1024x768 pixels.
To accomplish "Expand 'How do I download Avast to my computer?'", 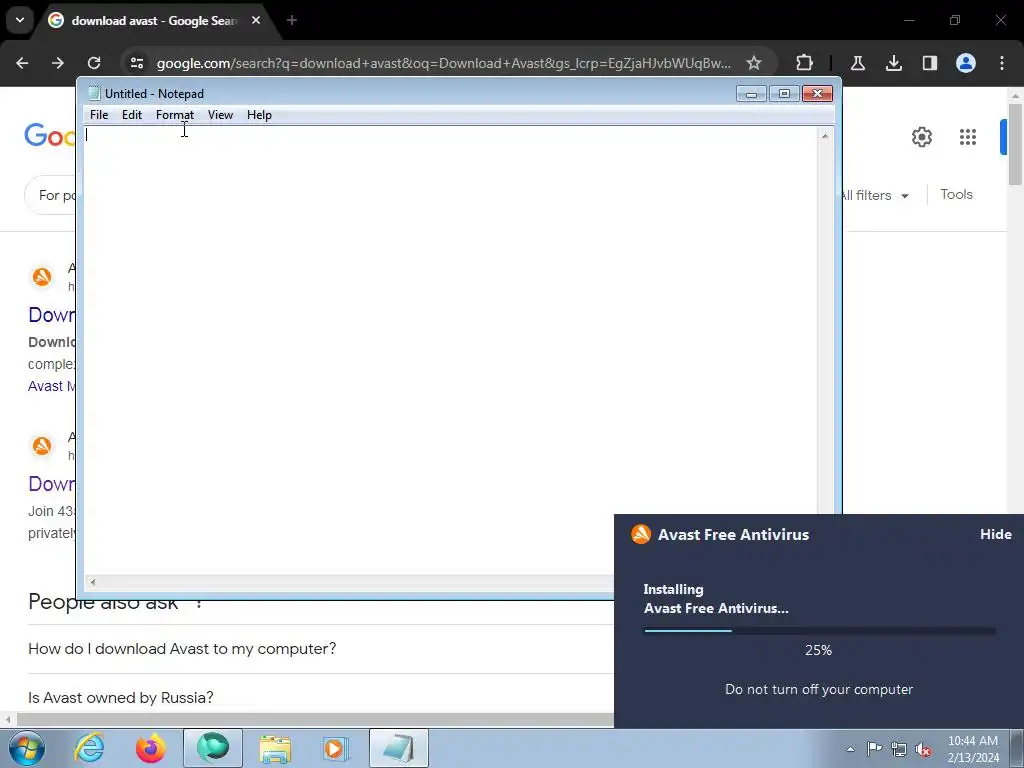I will pos(320,648).
